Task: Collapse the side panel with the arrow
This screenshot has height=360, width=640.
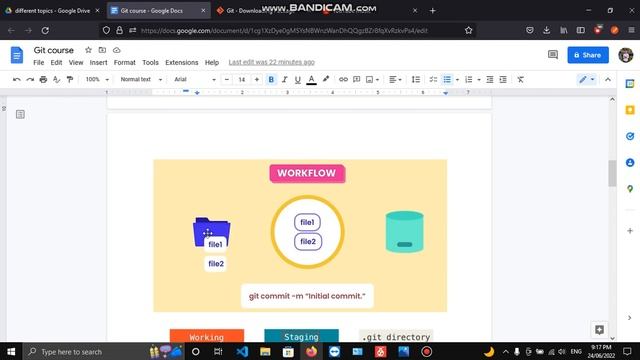Action: tap(629, 318)
